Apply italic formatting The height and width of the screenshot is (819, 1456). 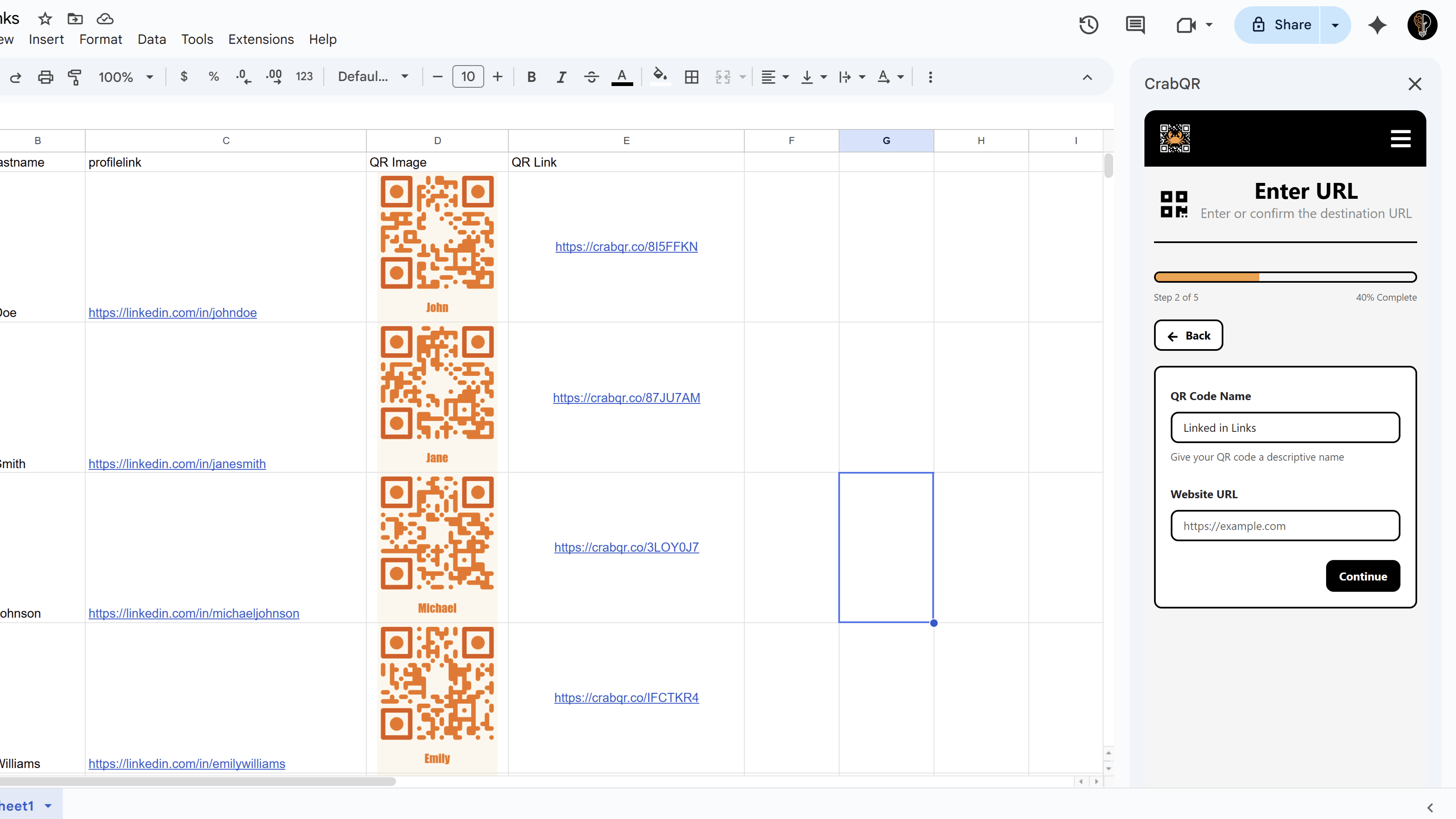click(561, 77)
